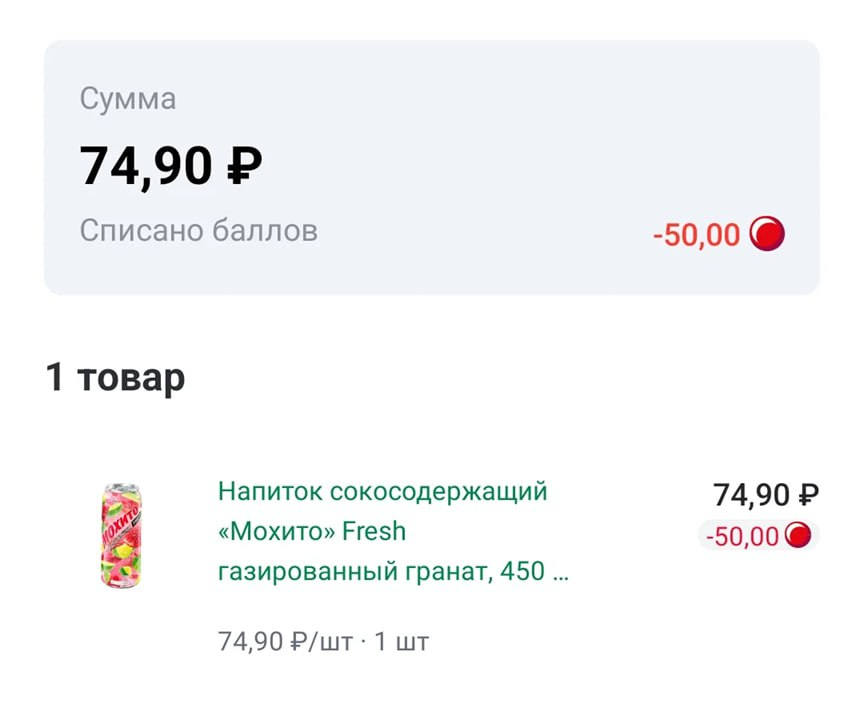Click the «74,90 ₽/шт» unit price text
The height and width of the screenshot is (726, 864).
click(285, 641)
